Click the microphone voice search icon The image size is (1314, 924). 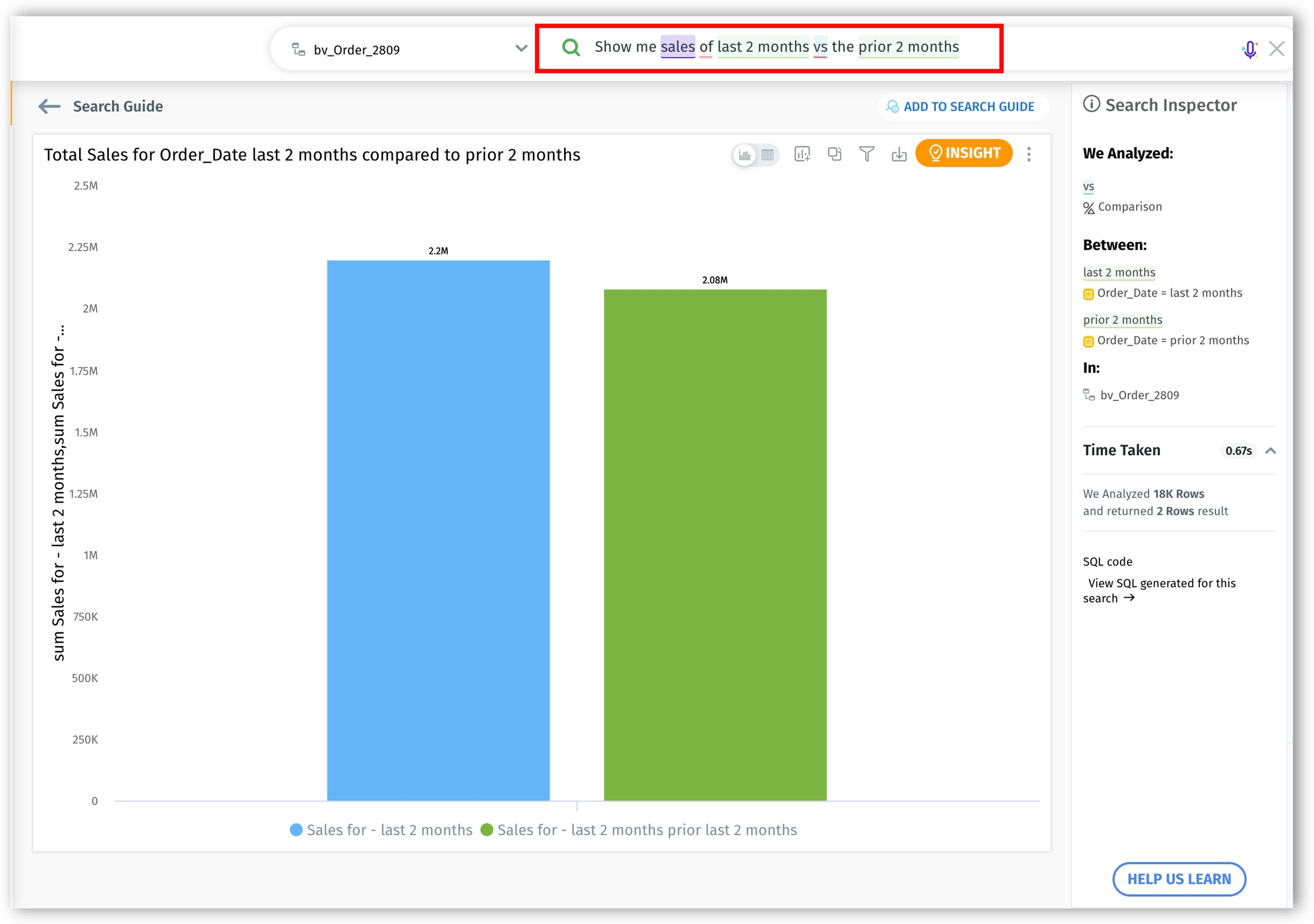[x=1250, y=50]
